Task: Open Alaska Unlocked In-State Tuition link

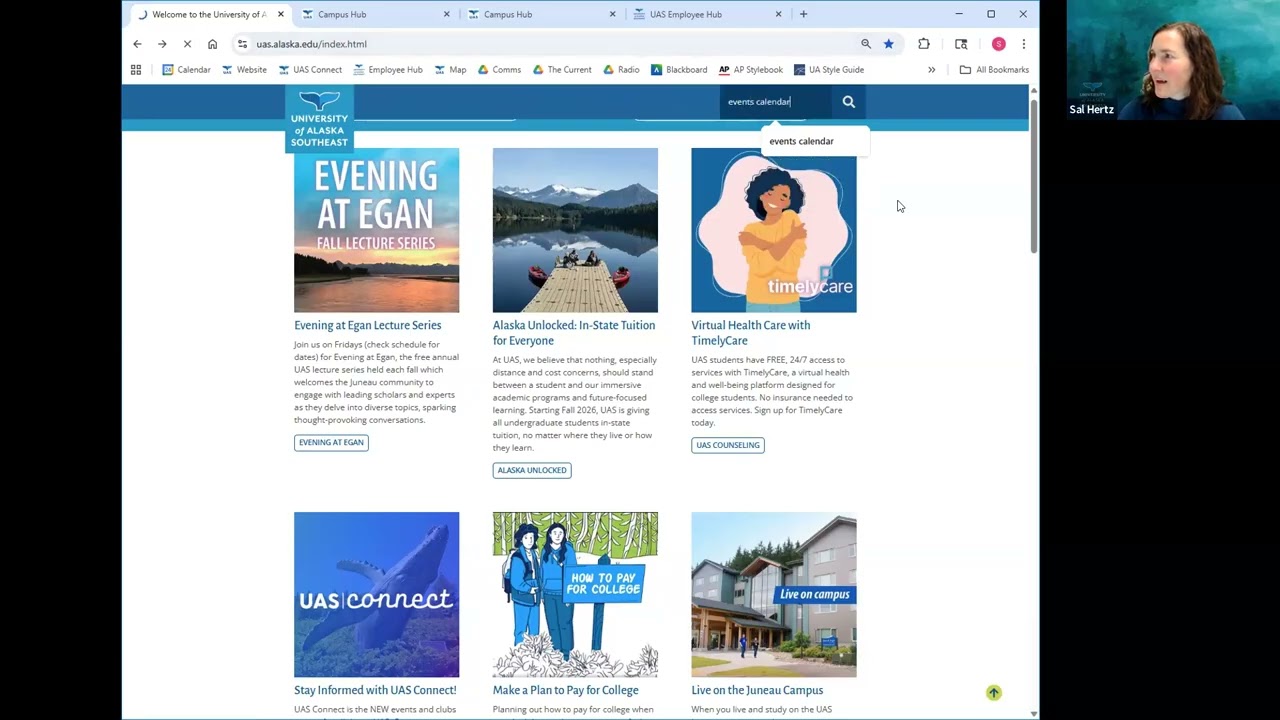Action: 574,333
